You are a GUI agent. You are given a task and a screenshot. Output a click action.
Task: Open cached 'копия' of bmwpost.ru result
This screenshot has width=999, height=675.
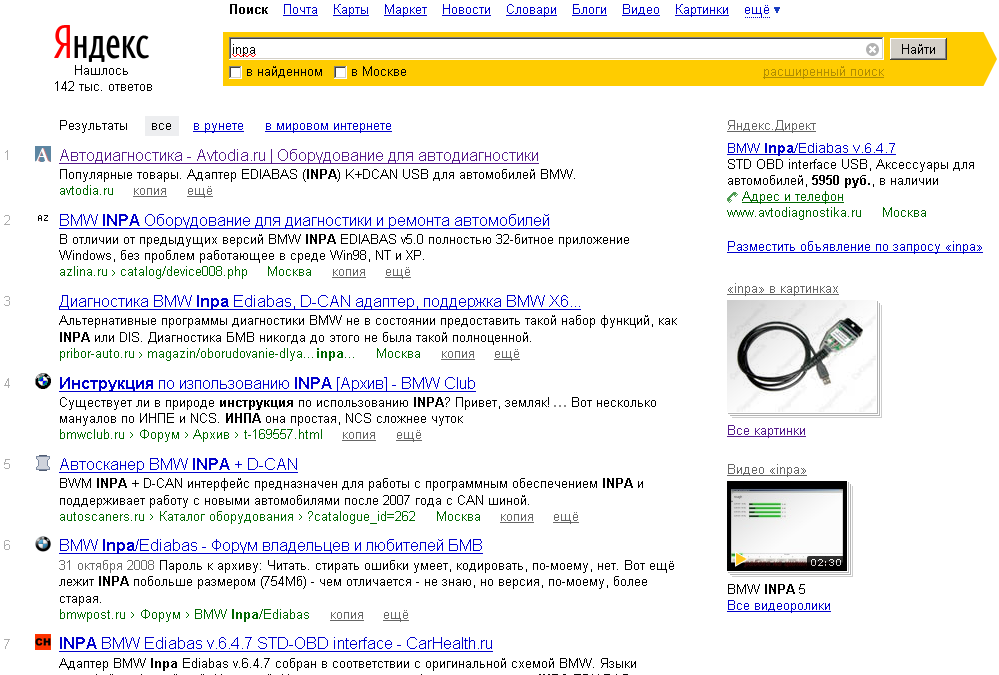point(347,614)
